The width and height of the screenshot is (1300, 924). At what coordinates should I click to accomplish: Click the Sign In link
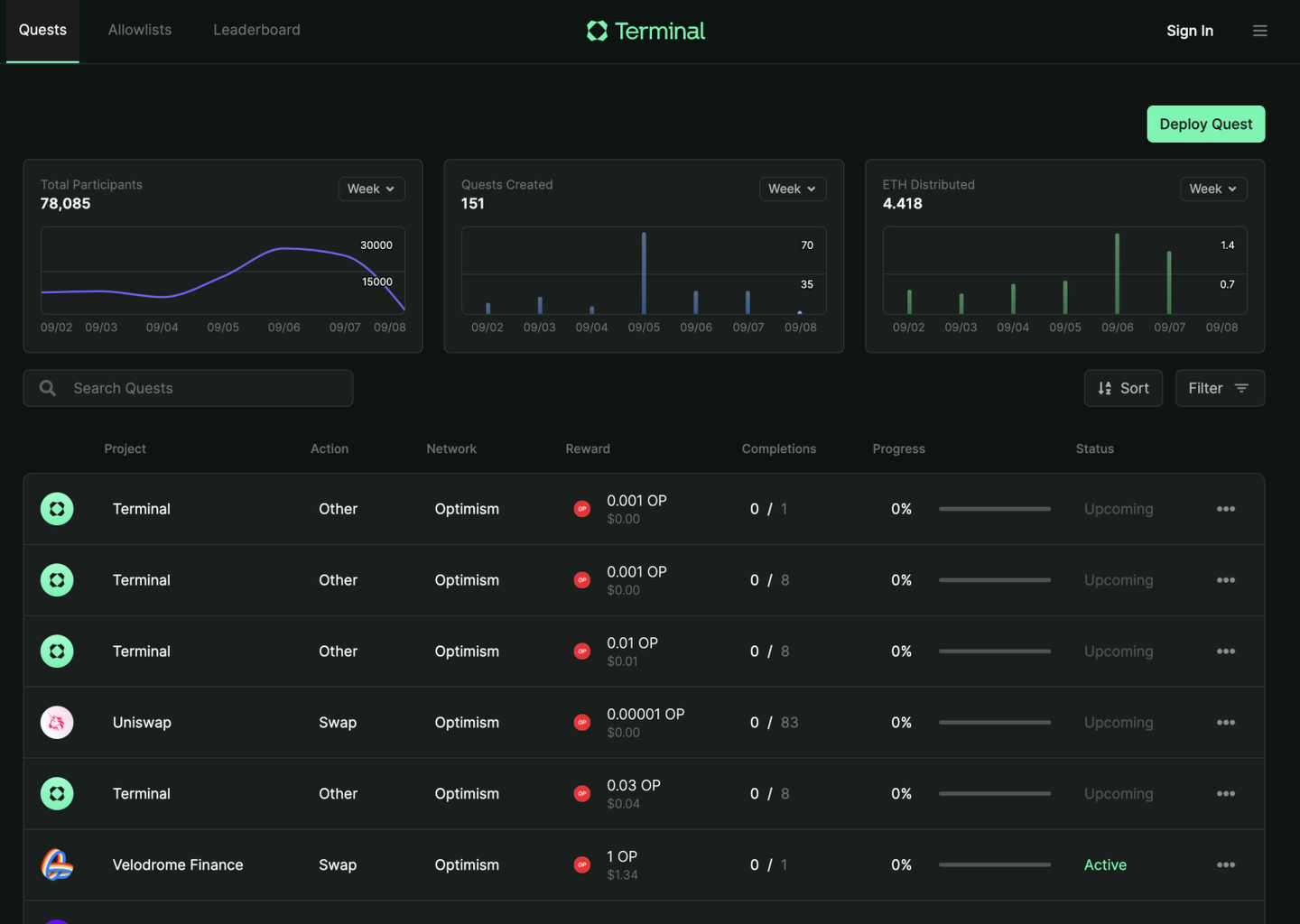(1190, 31)
